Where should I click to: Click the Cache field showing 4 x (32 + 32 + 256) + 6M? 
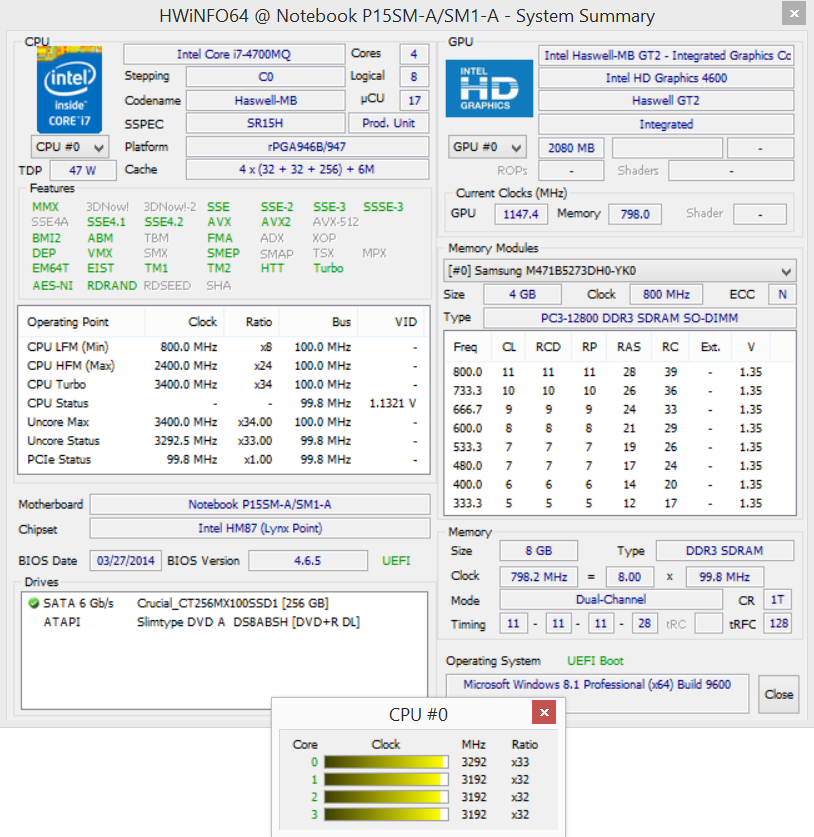307,169
